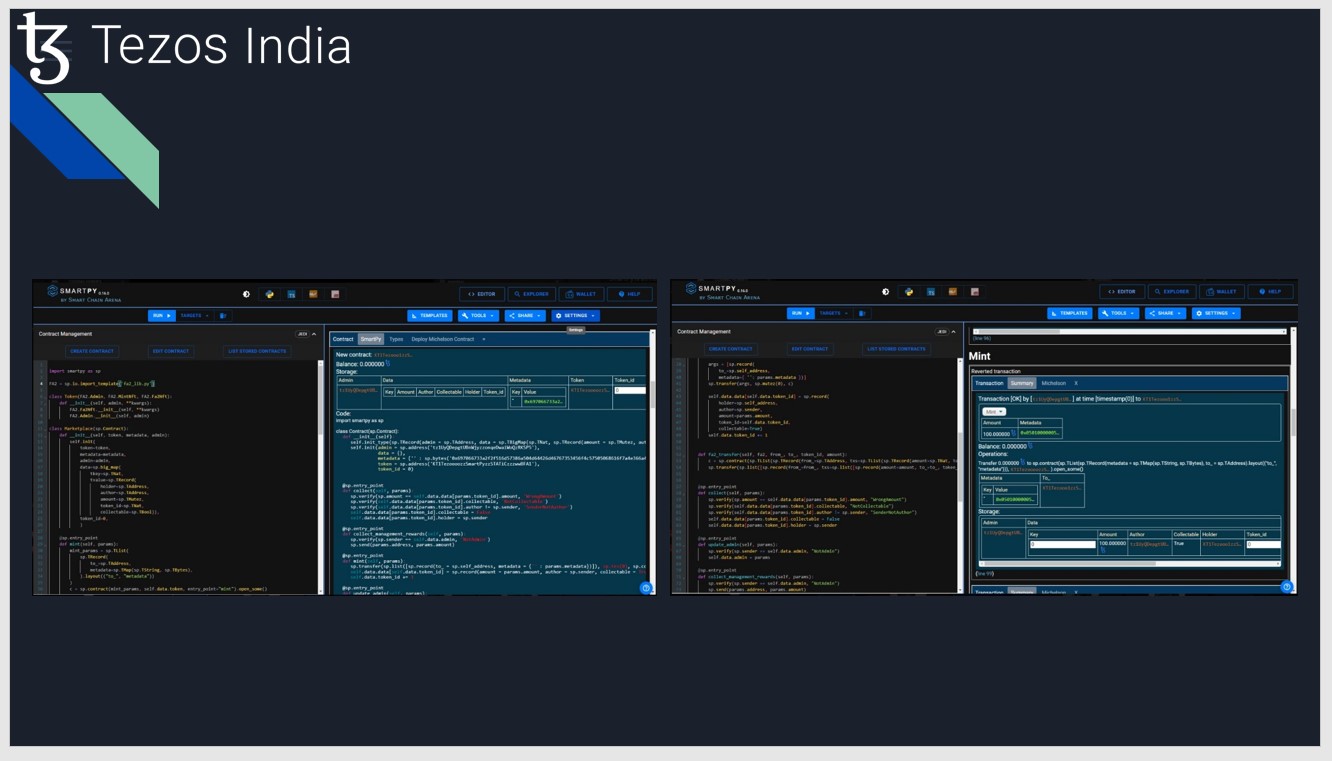The image size is (1332, 761).
Task: Open Templates in left screenshot
Action: [430, 315]
